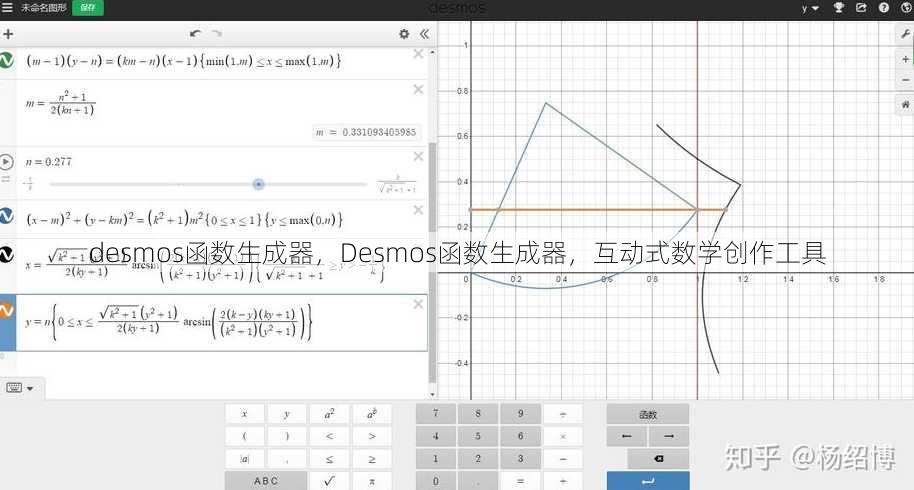Tap the a to the b exponent key
The width and height of the screenshot is (914, 490).
(x=372, y=414)
